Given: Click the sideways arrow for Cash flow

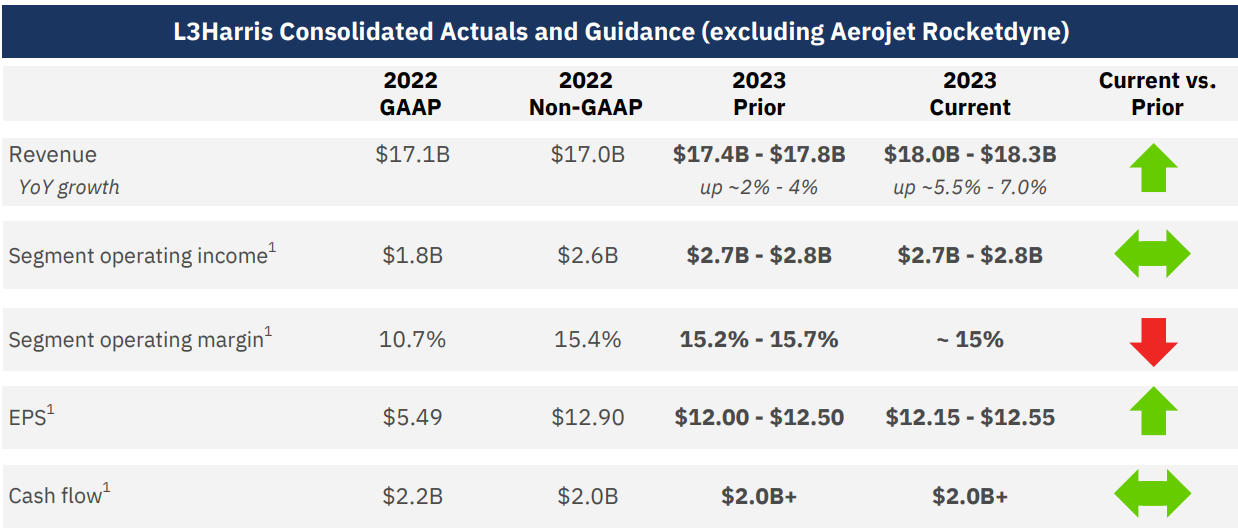Looking at the screenshot, I should coord(1153,494).
